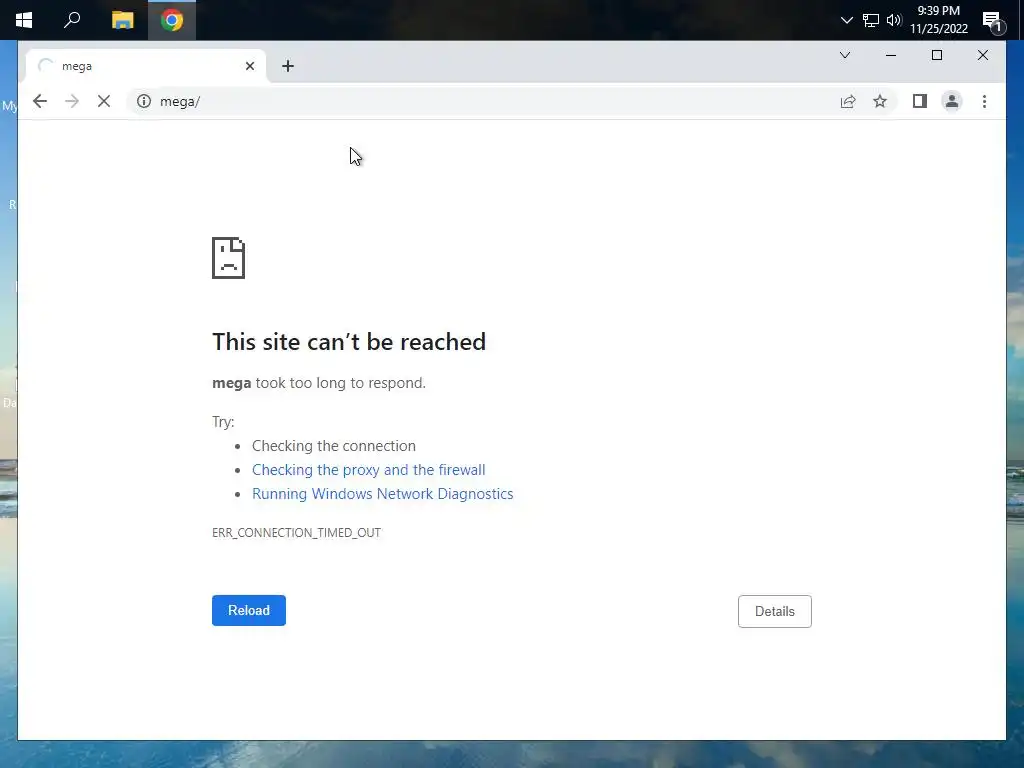Show hidden system tray icons
1024x768 pixels.
tap(846, 20)
